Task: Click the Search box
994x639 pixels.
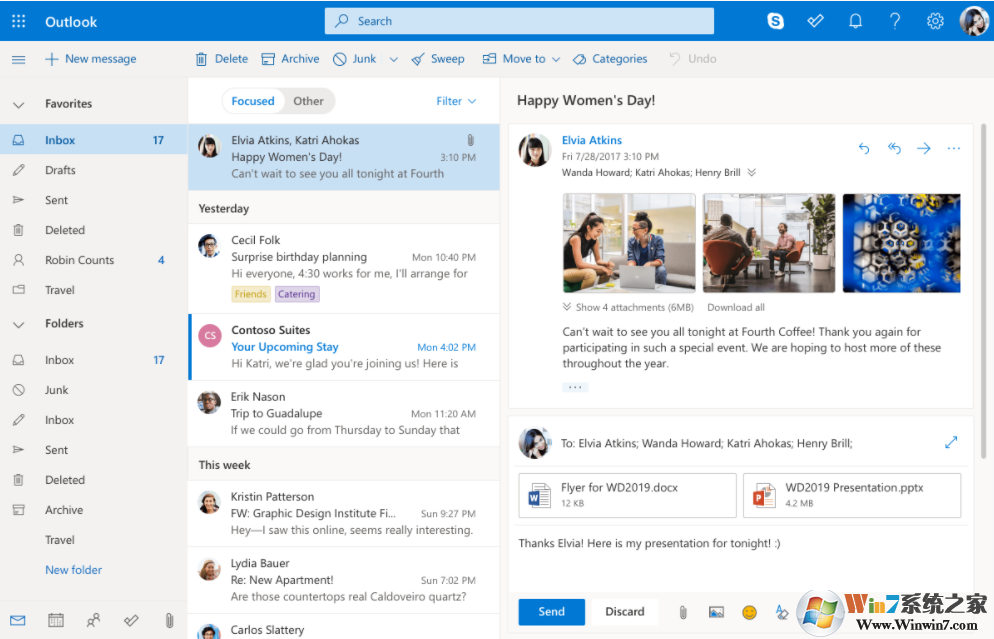Action: point(519,21)
